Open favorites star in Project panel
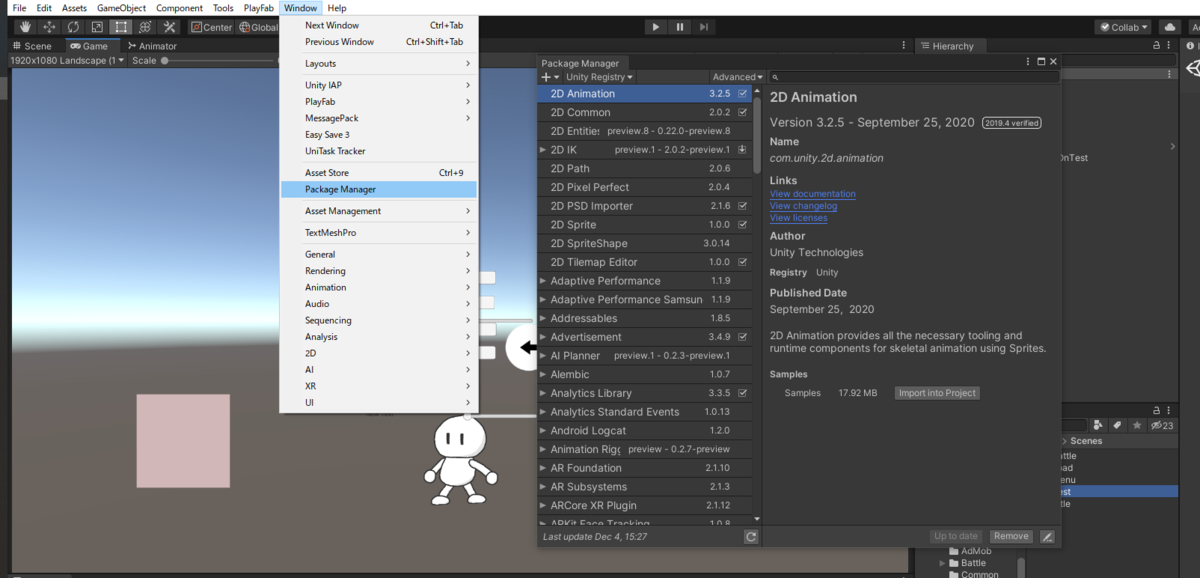The height and width of the screenshot is (578, 1200). tap(1136, 425)
